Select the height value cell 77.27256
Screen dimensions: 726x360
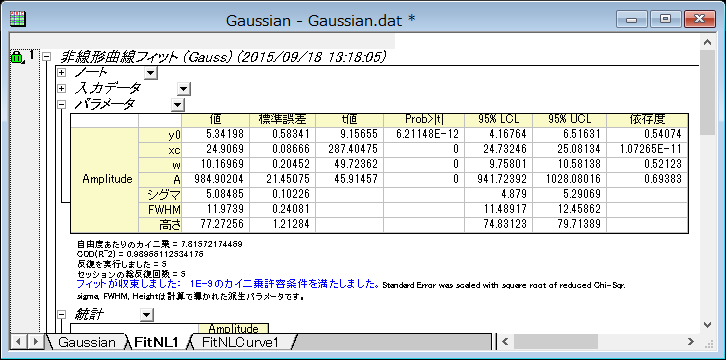(215, 225)
